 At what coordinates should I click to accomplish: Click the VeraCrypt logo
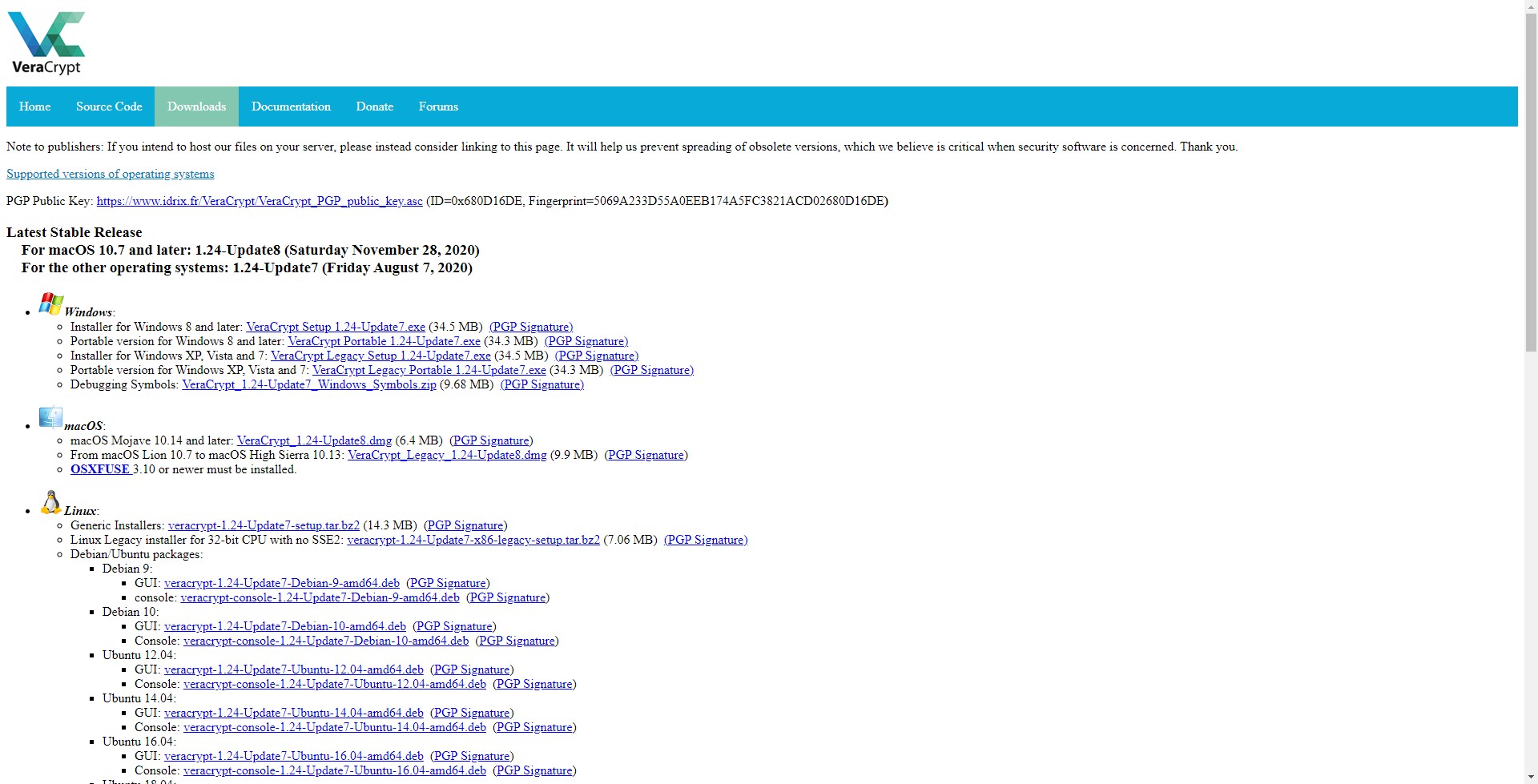coord(46,43)
